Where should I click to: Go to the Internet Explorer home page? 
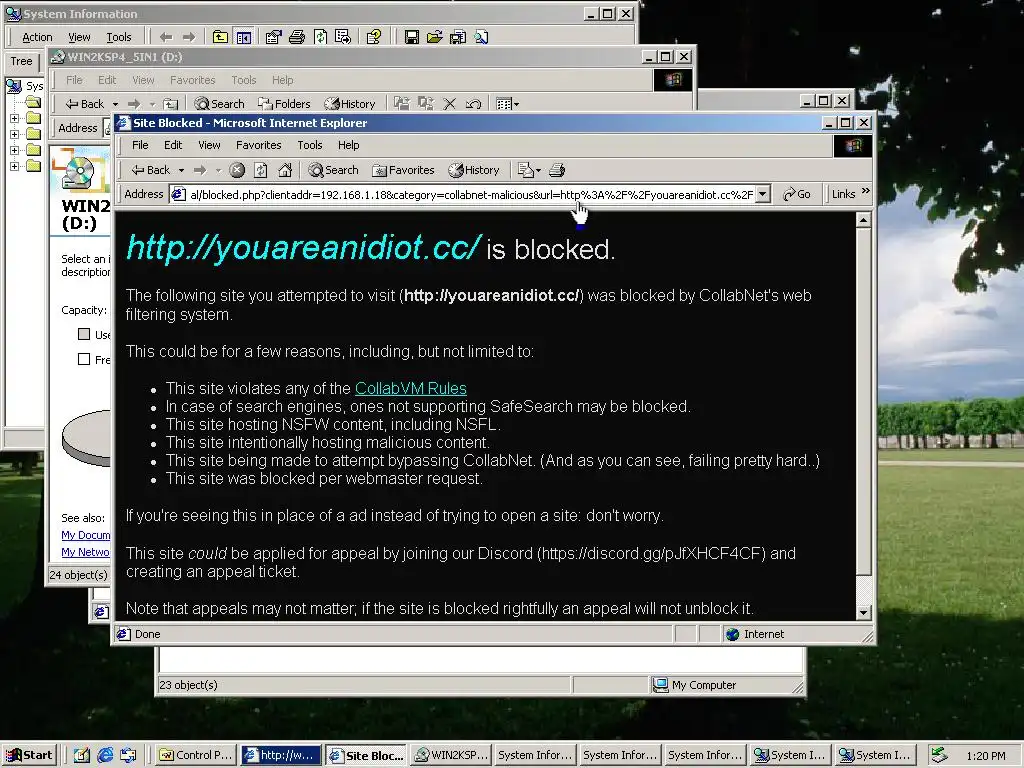point(285,170)
